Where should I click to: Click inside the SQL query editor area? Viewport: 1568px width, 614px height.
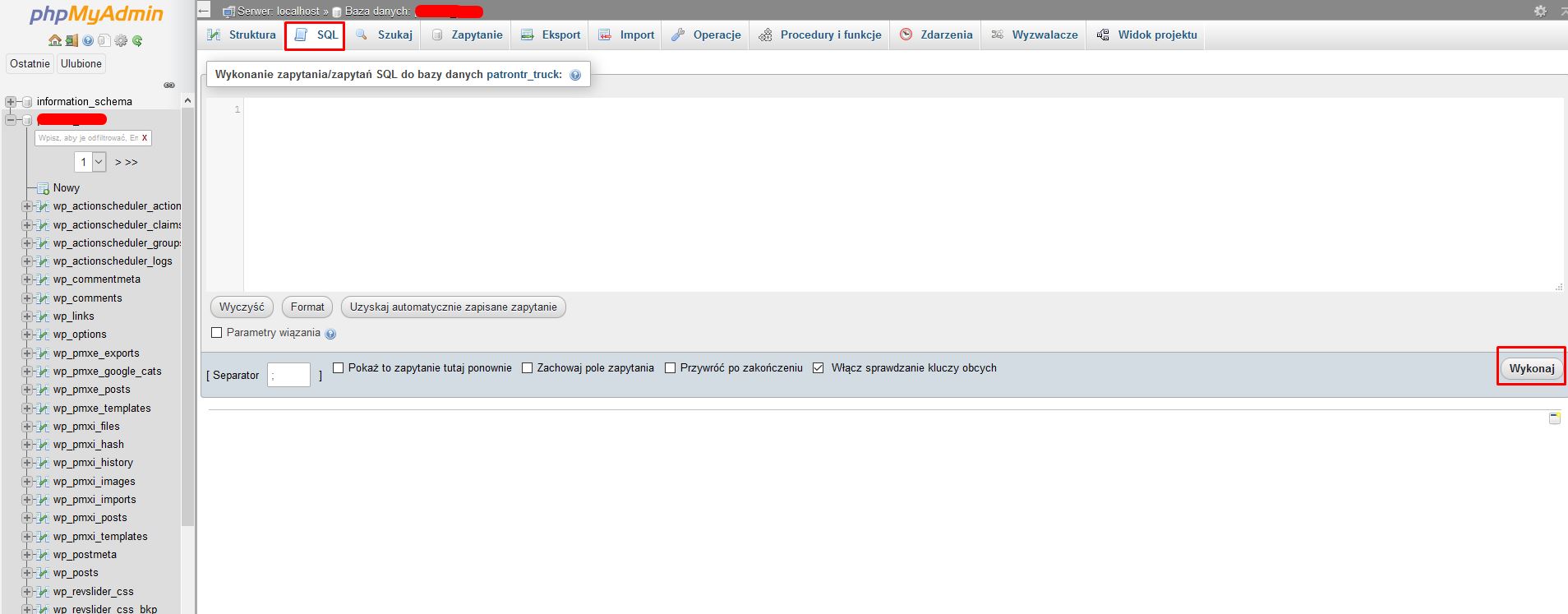[902, 194]
